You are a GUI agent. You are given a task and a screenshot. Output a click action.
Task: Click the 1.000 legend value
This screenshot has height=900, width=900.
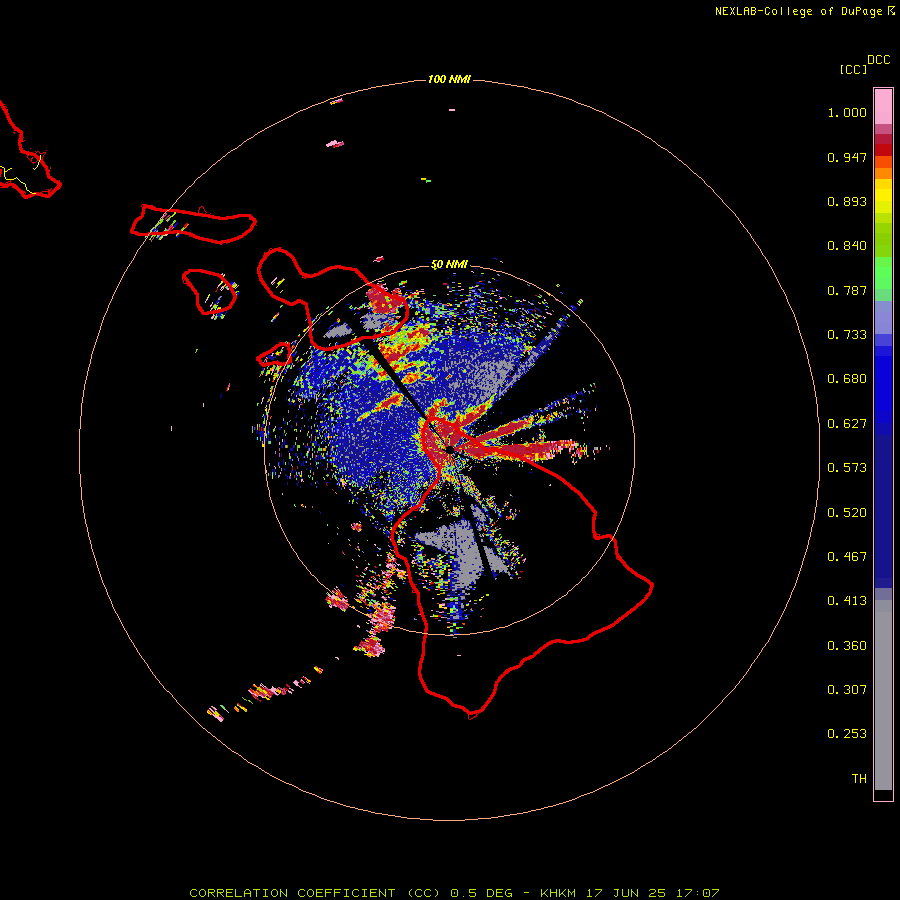tap(847, 112)
